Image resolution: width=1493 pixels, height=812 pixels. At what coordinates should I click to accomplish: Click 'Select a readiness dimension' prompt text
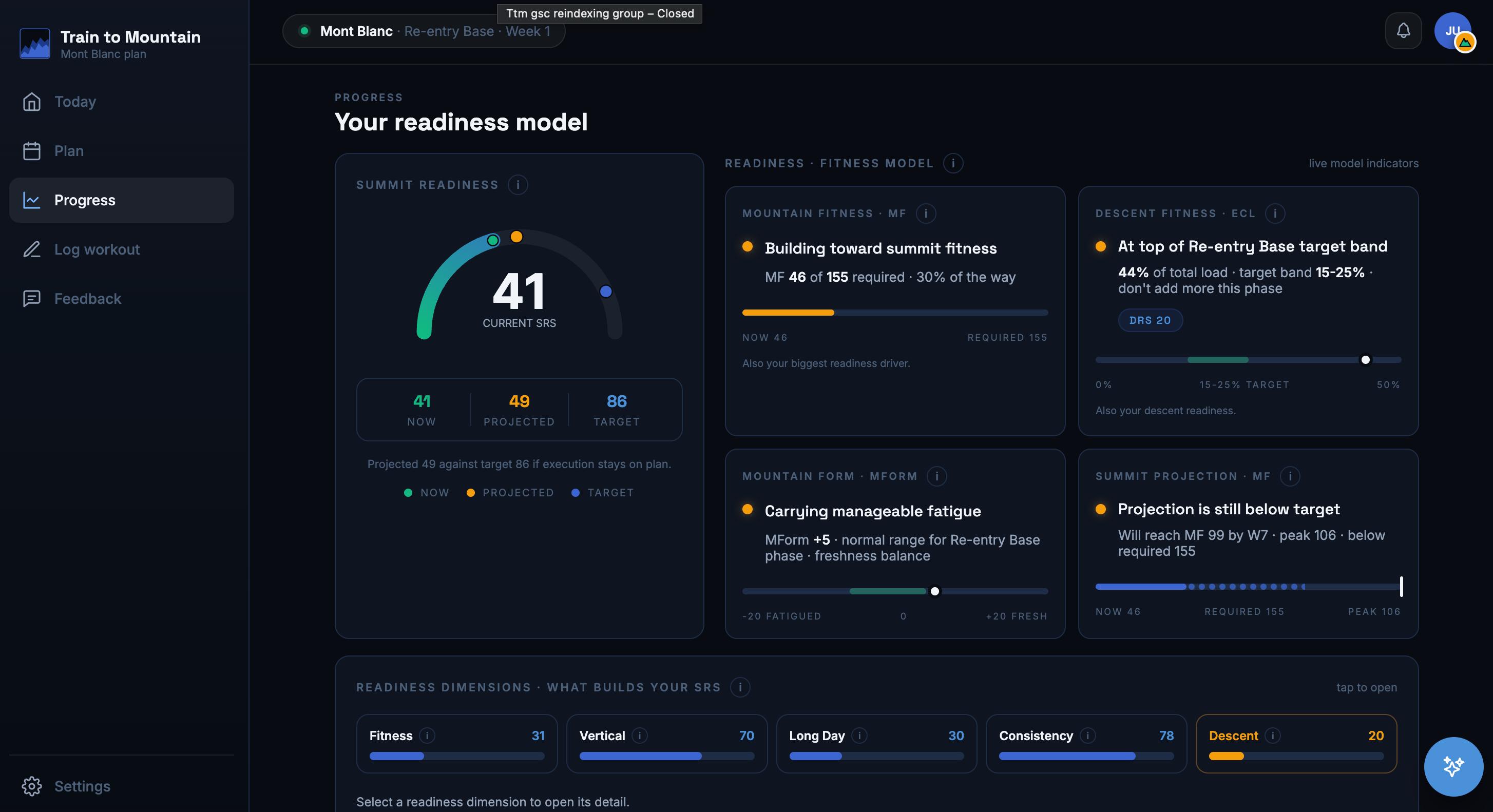click(x=492, y=802)
